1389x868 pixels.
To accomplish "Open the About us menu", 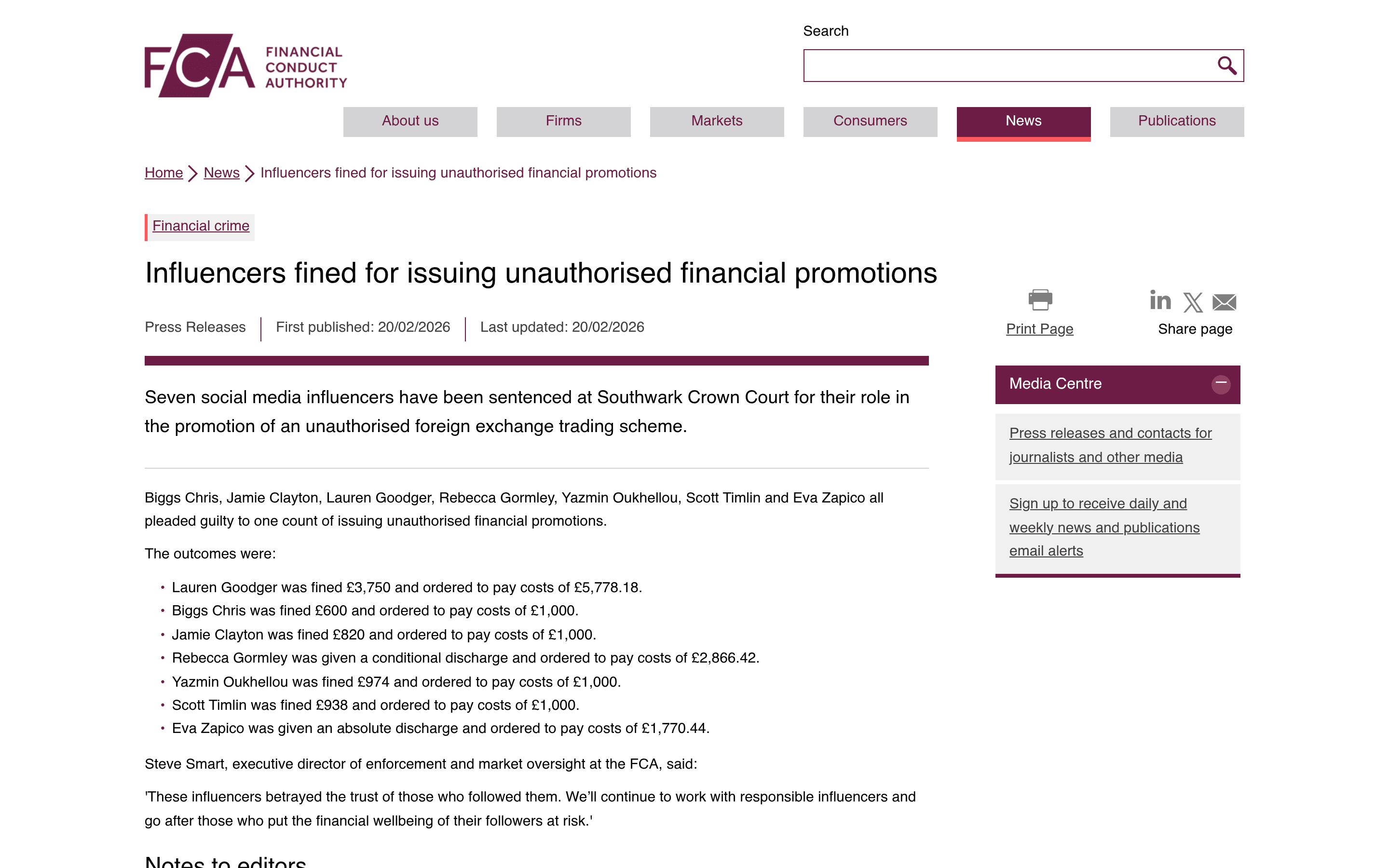I will click(x=410, y=121).
